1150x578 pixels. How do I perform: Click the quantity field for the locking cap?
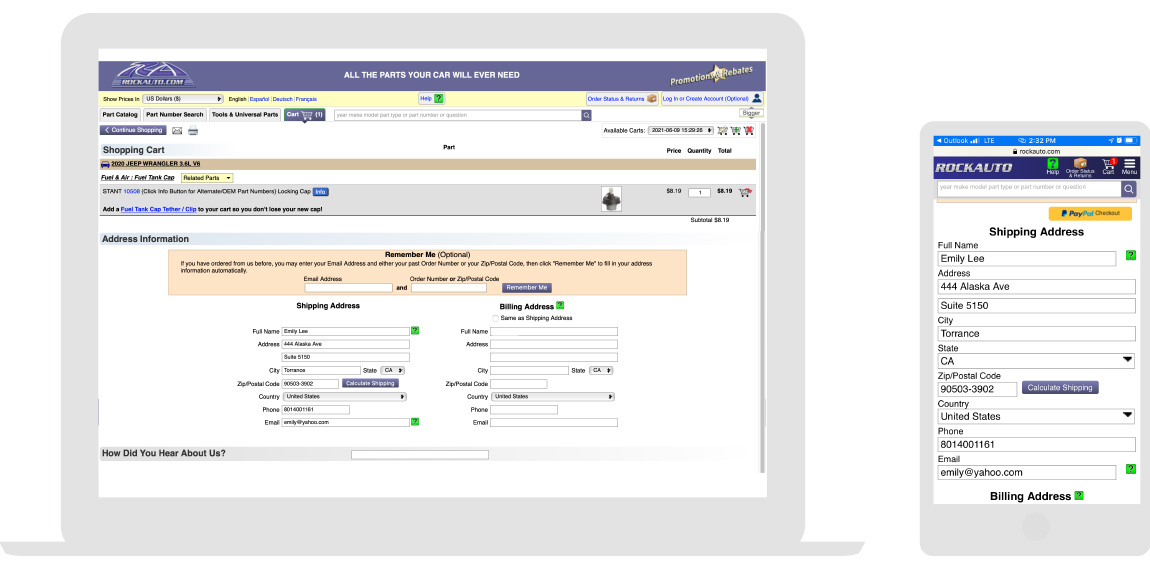pos(699,192)
